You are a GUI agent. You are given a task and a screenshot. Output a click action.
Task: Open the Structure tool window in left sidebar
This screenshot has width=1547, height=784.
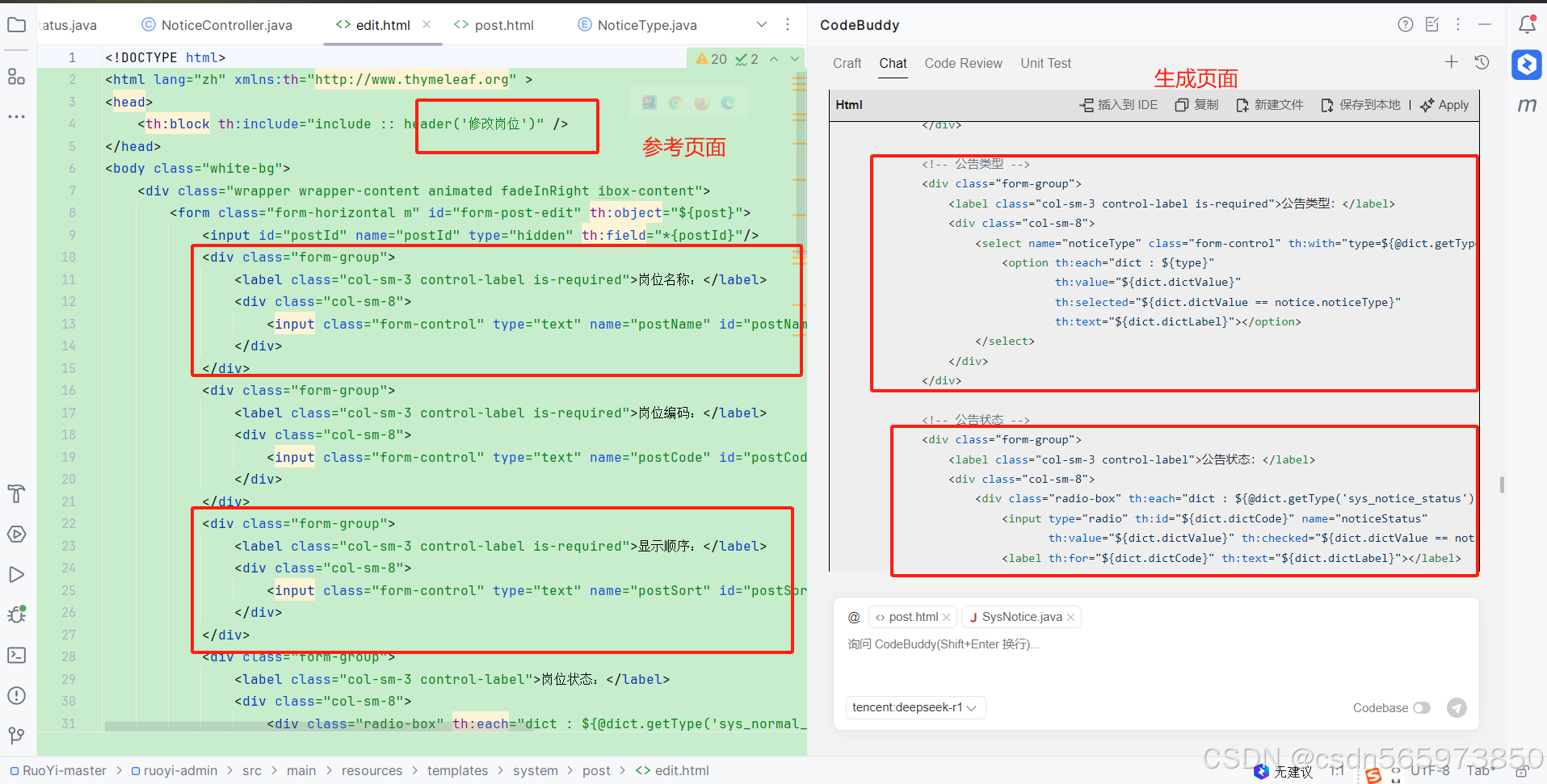coord(16,77)
